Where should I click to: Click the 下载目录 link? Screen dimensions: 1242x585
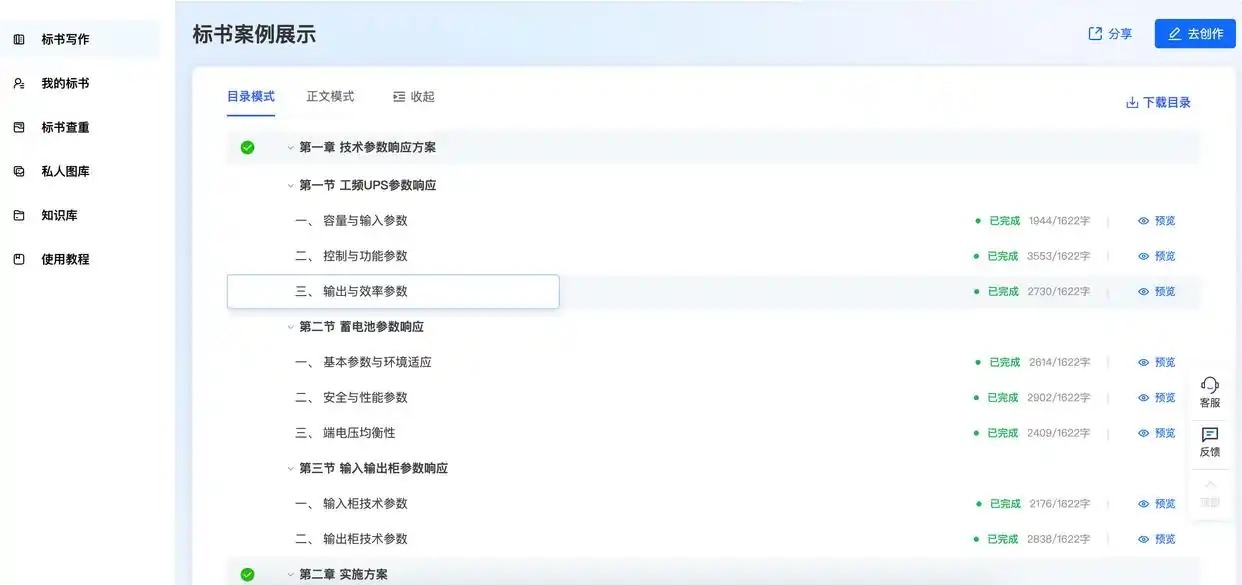[1158, 102]
